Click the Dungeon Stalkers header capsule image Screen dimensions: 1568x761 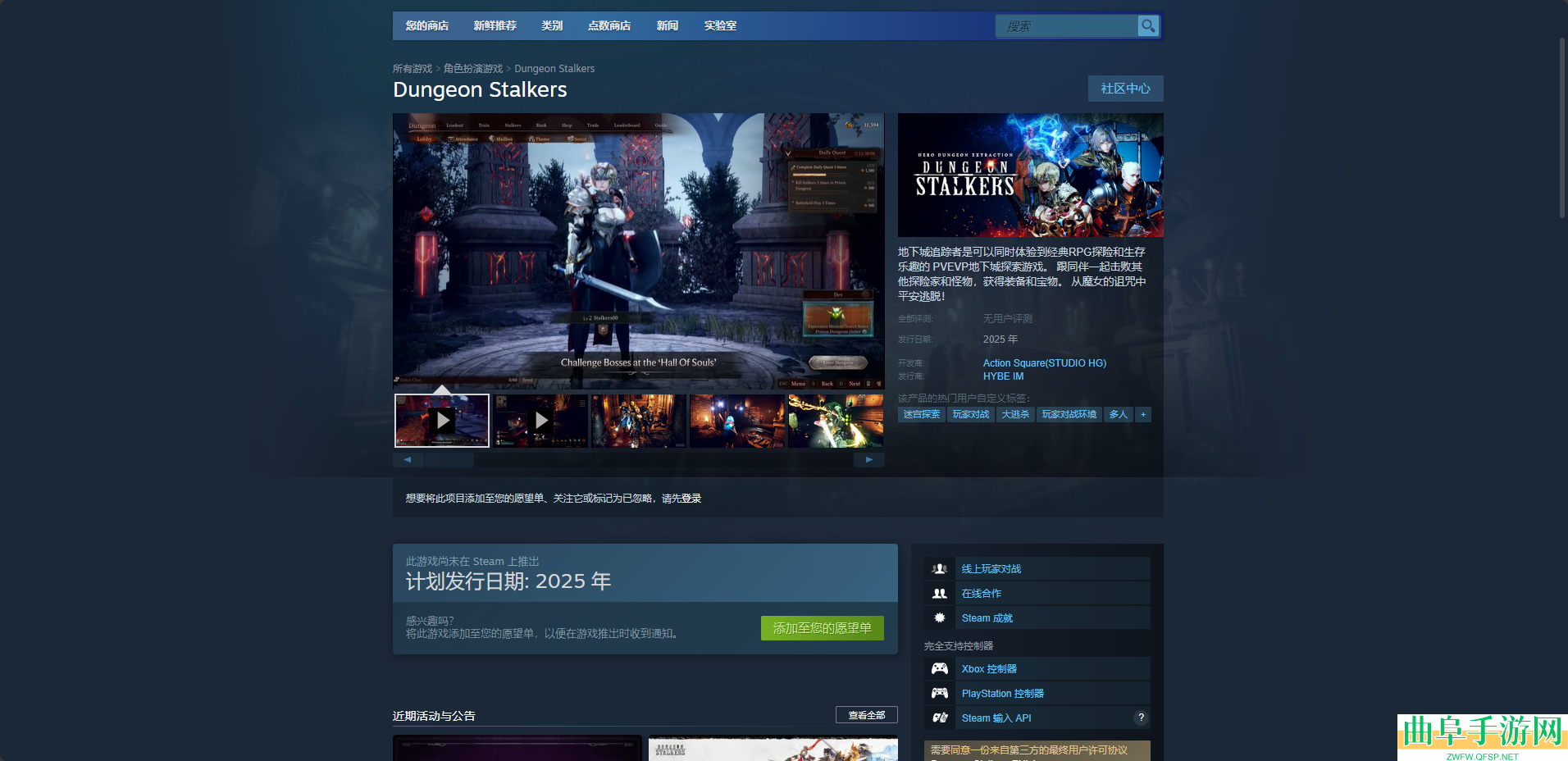point(1031,175)
